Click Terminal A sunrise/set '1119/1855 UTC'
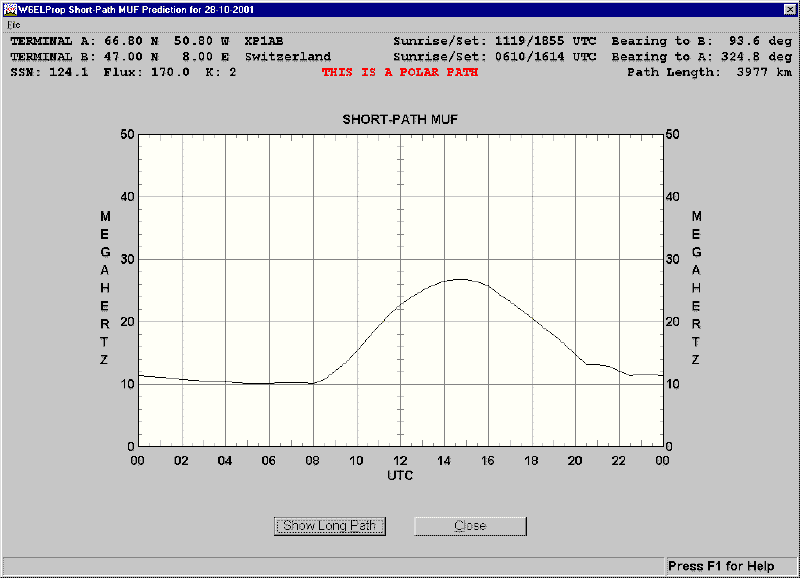The width and height of the screenshot is (800, 578). [545, 41]
